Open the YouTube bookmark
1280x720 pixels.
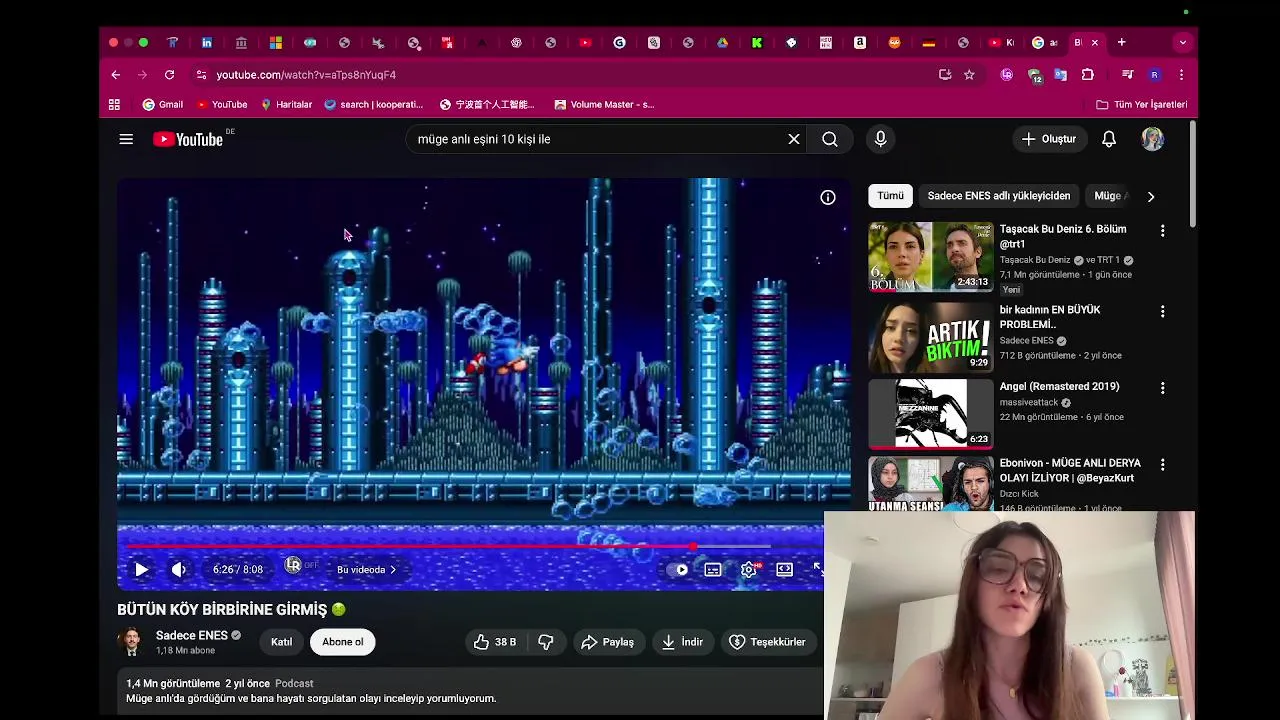tap(222, 104)
